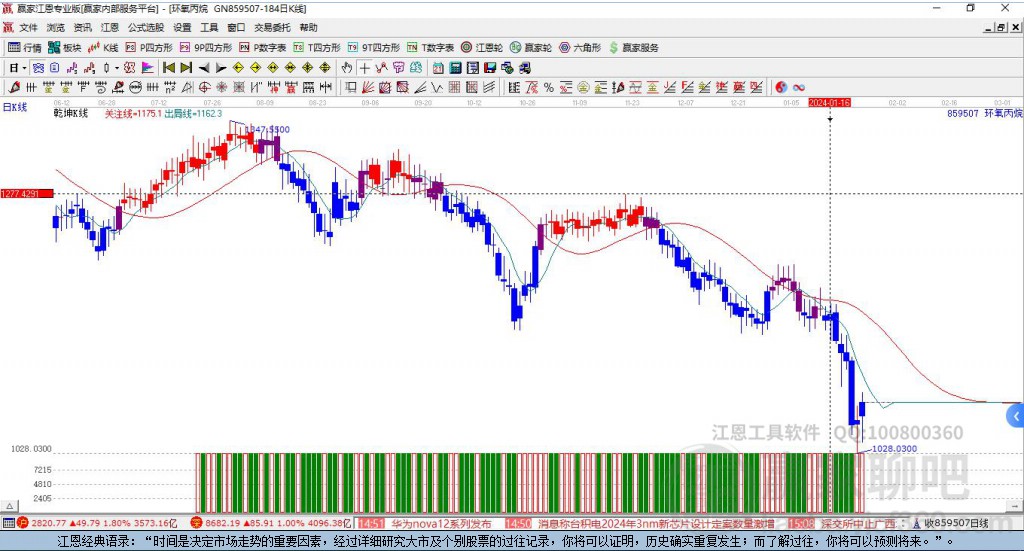Switch to the K线 chart view

tap(103, 47)
